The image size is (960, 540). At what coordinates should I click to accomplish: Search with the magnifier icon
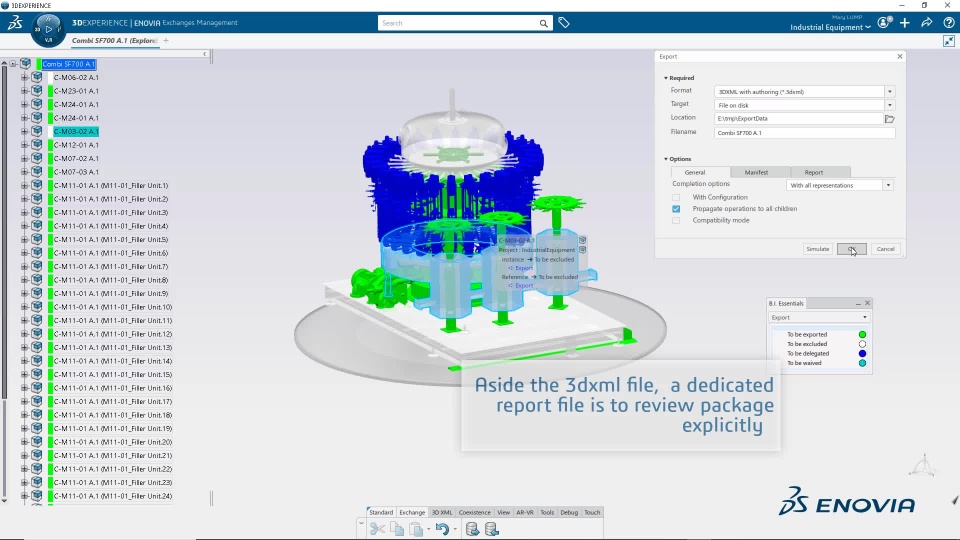tap(543, 23)
